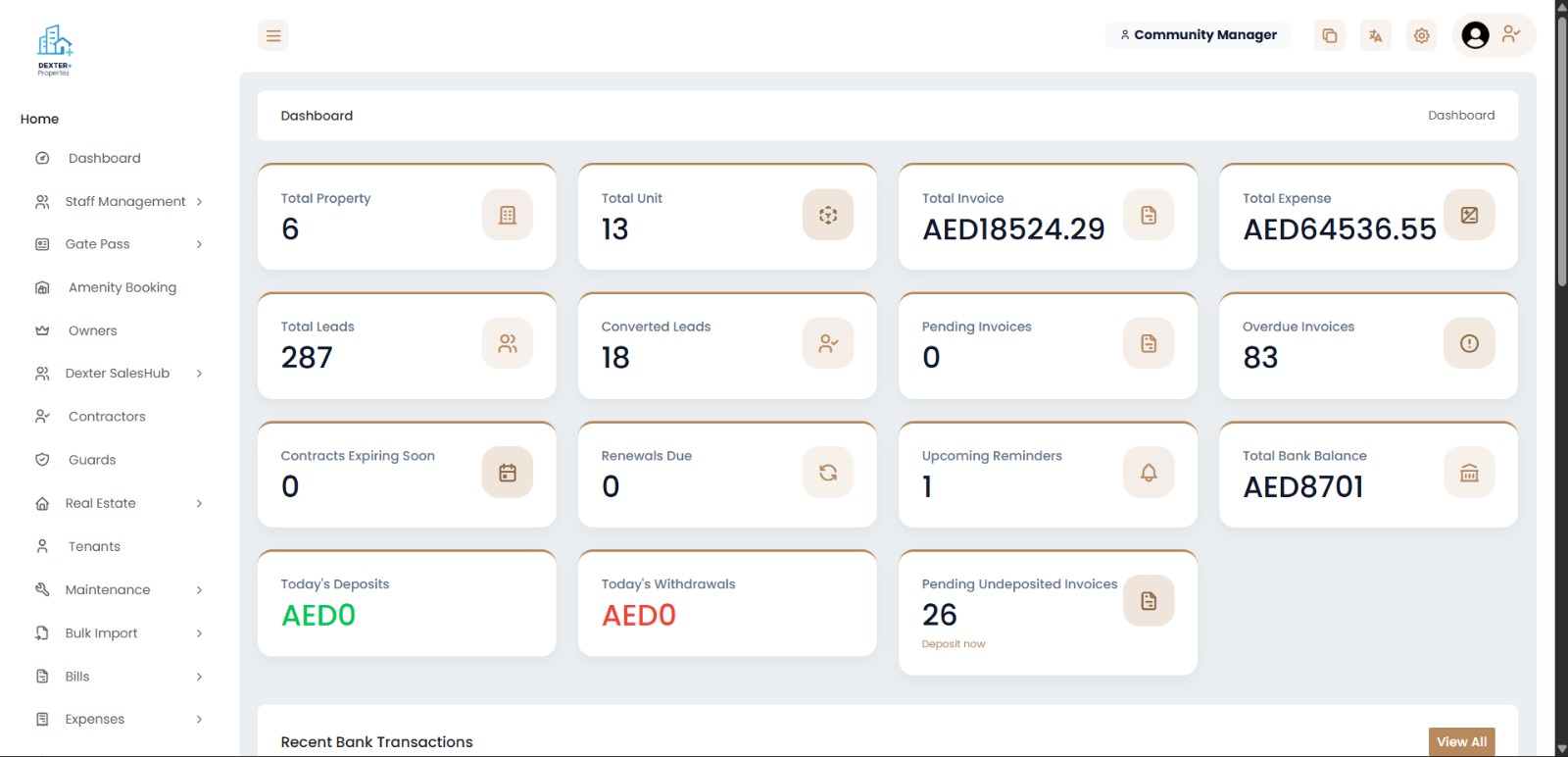
Task: Click the Pending Undeposited Invoices document icon
Action: click(x=1149, y=600)
